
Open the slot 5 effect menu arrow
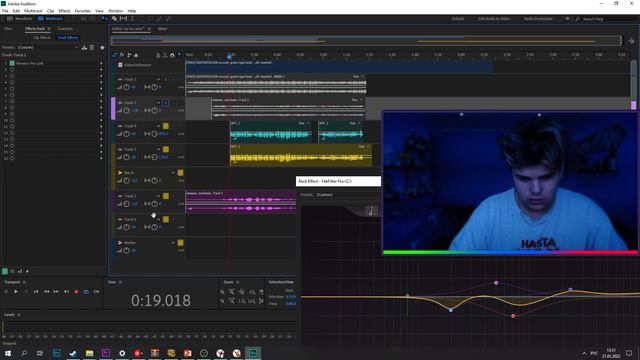(x=101, y=89)
